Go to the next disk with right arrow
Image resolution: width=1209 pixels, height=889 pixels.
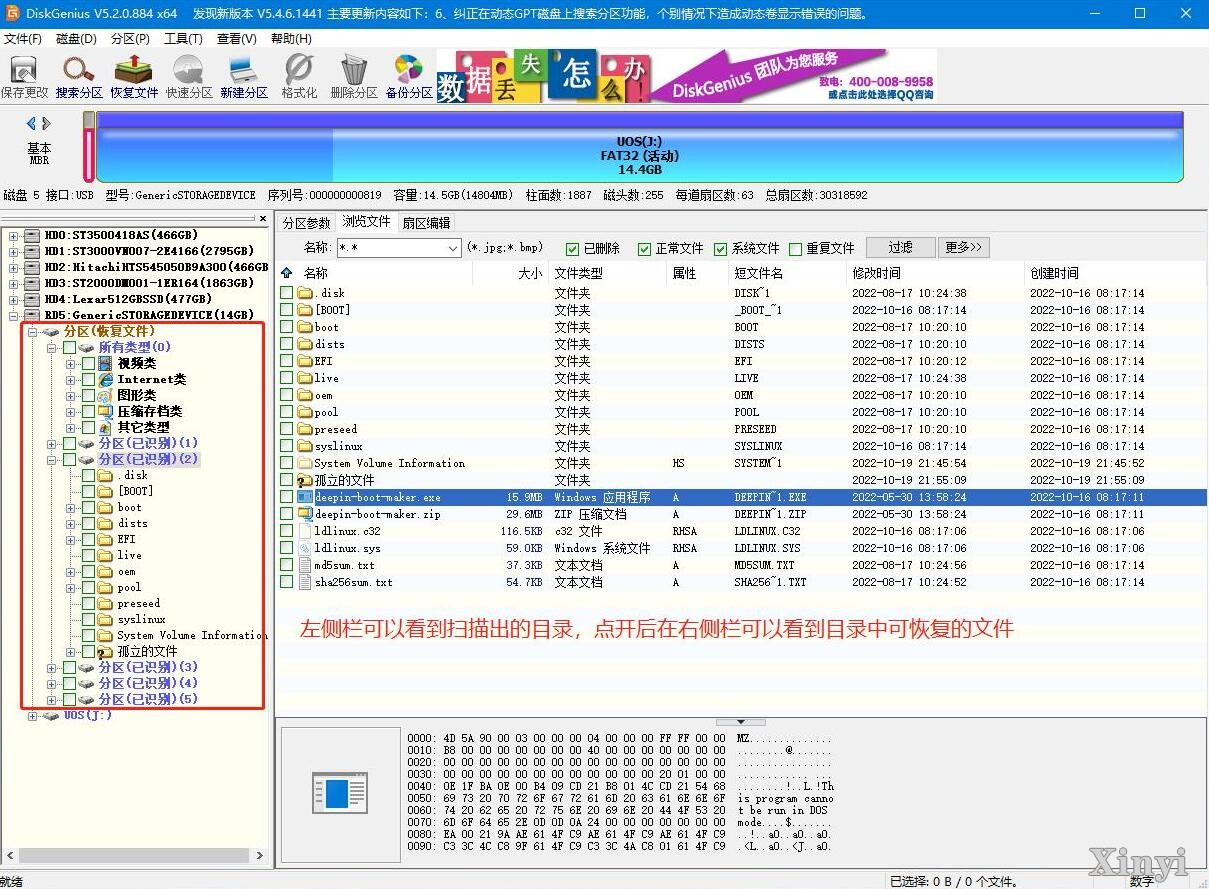(46, 124)
